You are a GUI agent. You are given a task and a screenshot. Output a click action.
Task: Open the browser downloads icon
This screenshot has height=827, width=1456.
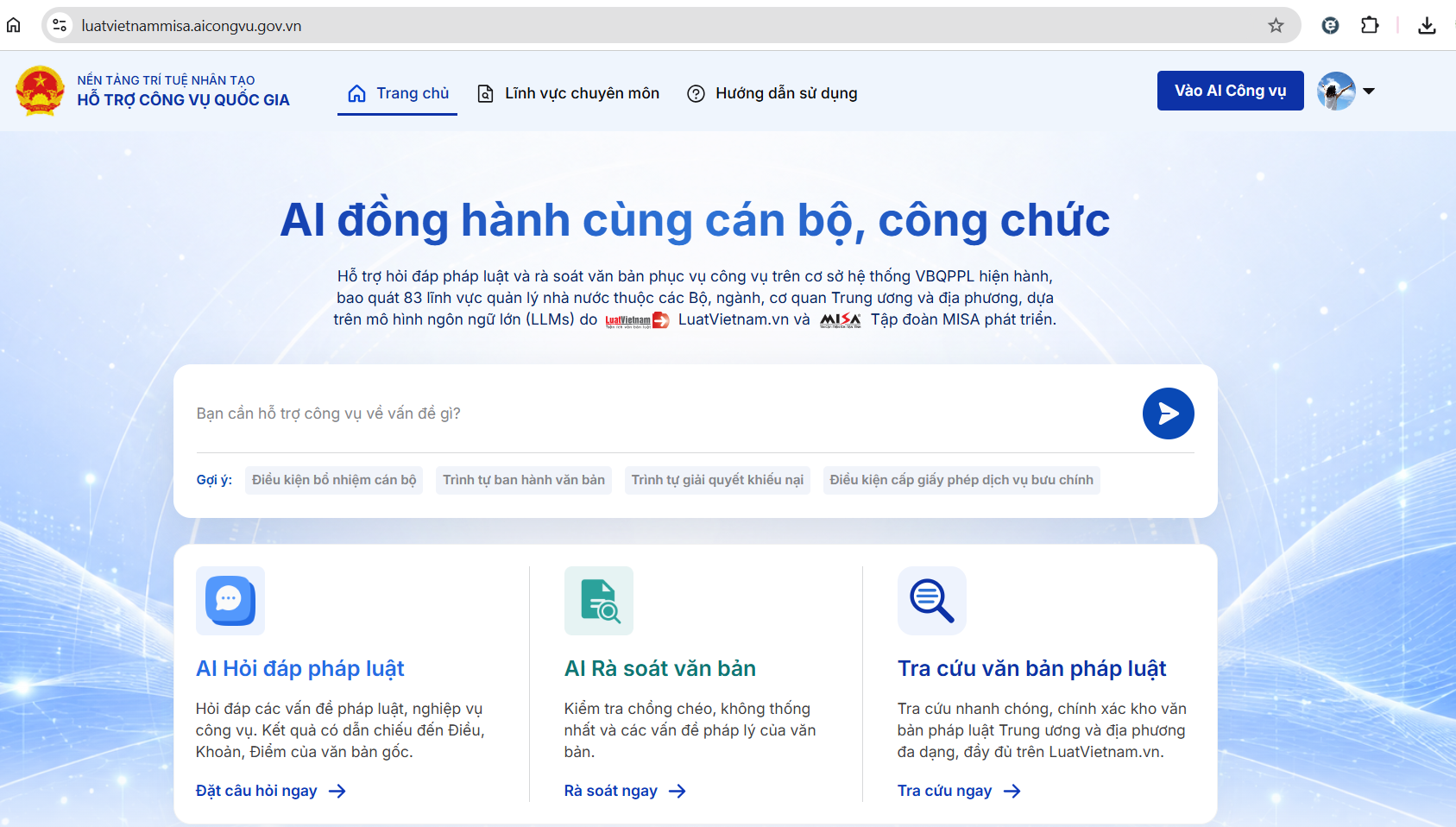(x=1427, y=26)
